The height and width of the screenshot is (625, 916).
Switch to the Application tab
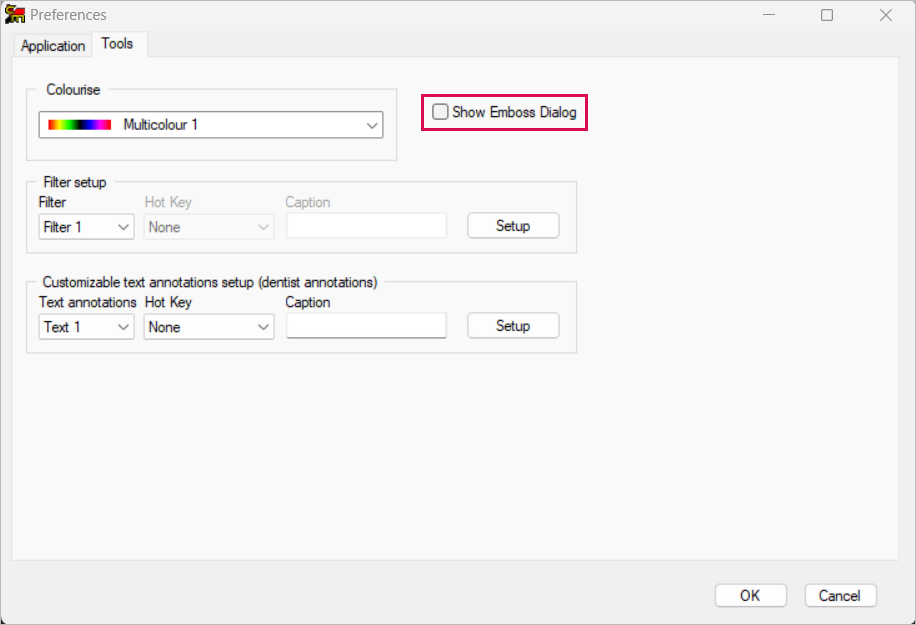tap(53, 46)
